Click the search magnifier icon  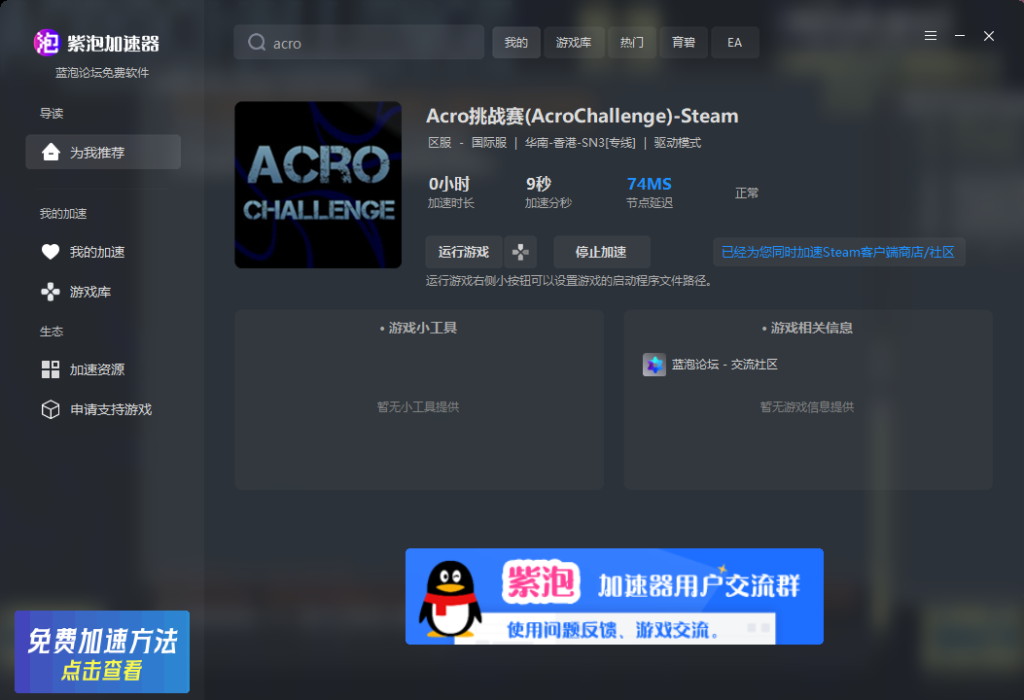coord(257,42)
